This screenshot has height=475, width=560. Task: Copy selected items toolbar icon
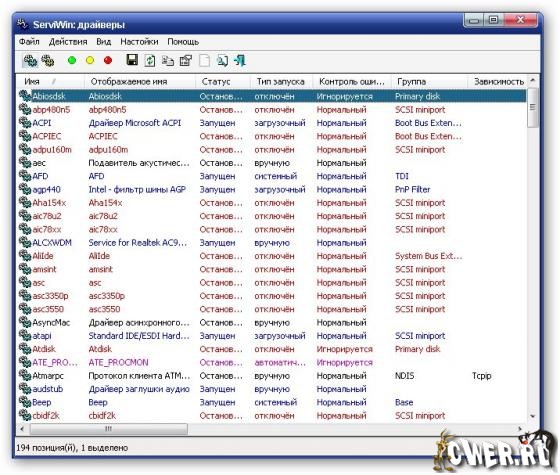[x=168, y=61]
